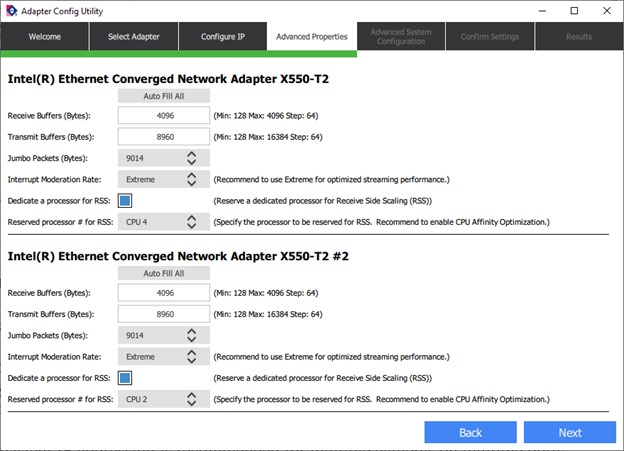The image size is (624, 451).
Task: Click the adapter #2 'Transmit Buffers (Bytes):' label
Action: [x=51, y=314]
